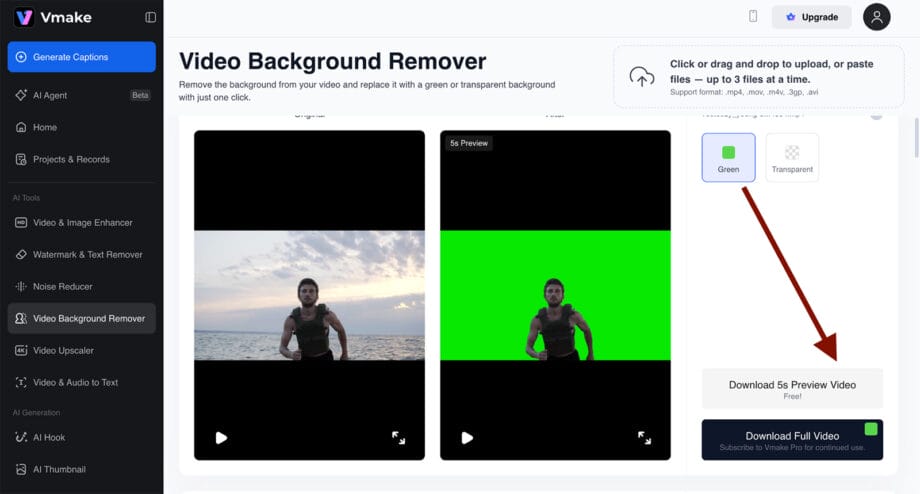
Task: Click the Generate Captions button
Action: [x=82, y=57]
